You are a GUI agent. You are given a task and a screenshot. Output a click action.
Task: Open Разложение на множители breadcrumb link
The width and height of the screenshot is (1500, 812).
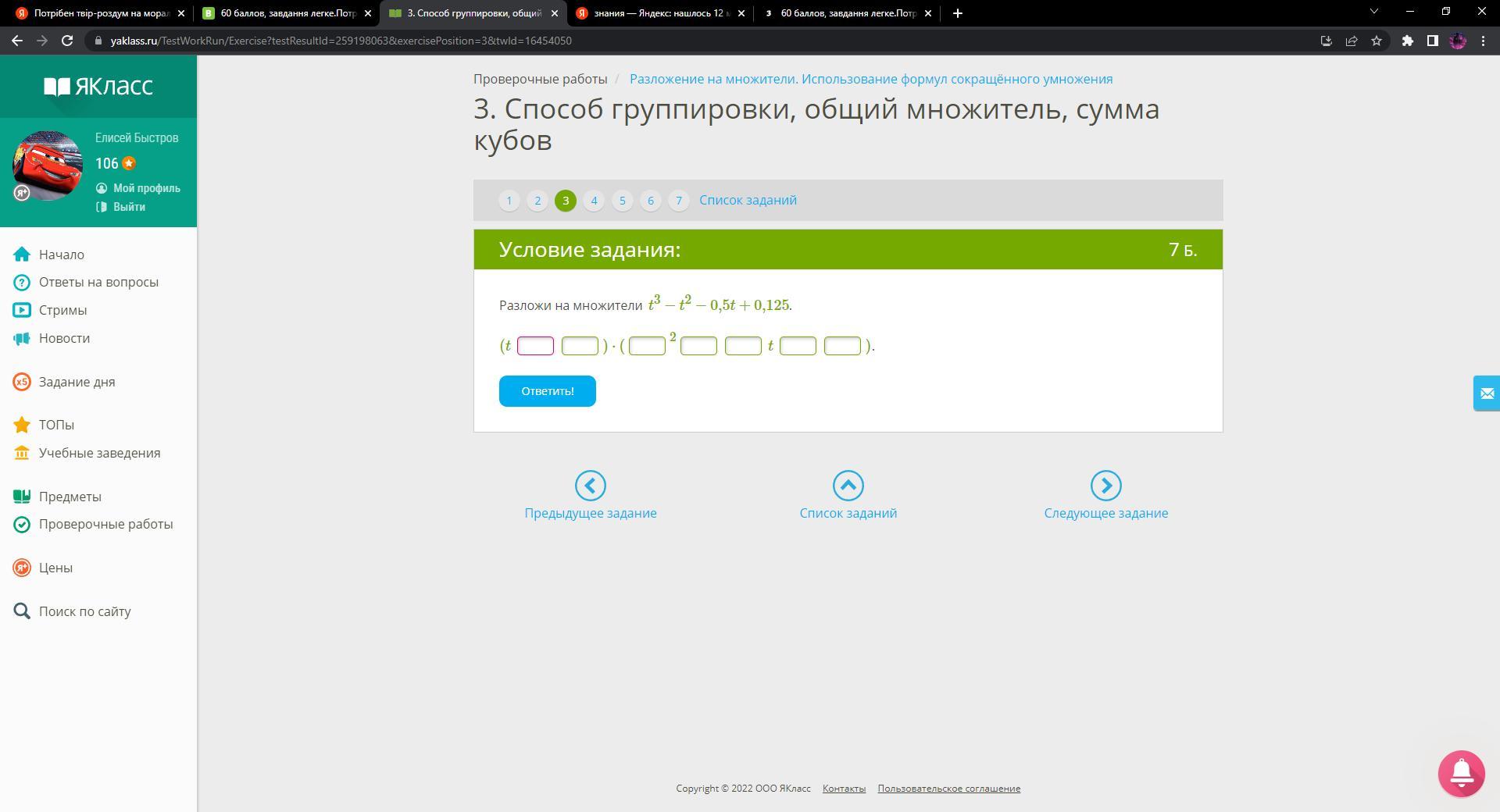click(871, 79)
